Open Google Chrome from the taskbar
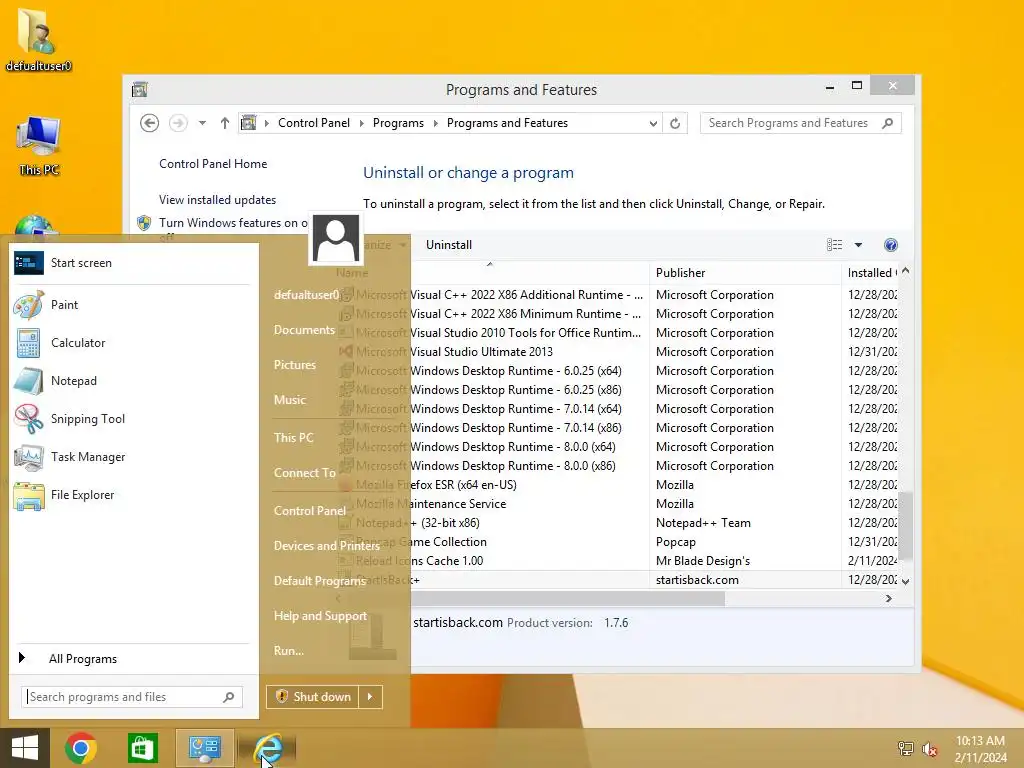Viewport: 1024px width, 768px height. [x=81, y=748]
